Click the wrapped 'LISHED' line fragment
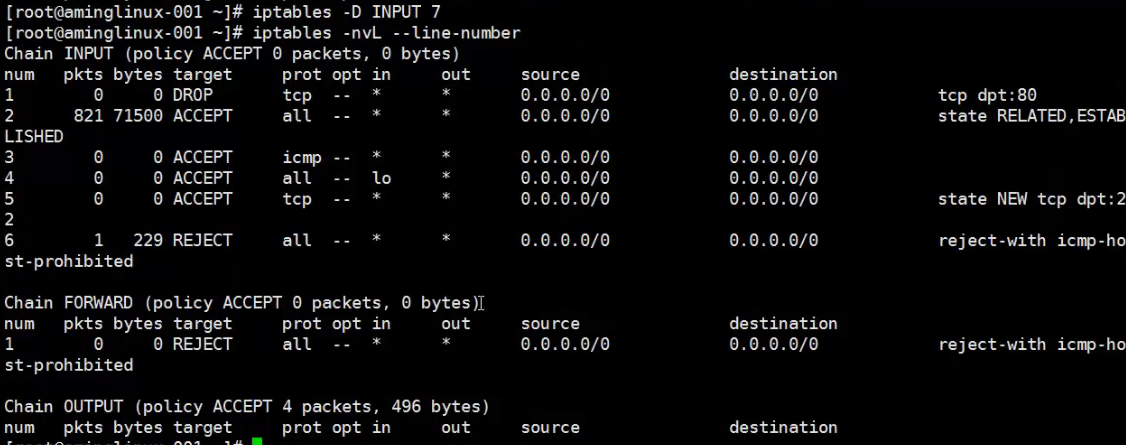The height and width of the screenshot is (445, 1126). pos(34,136)
